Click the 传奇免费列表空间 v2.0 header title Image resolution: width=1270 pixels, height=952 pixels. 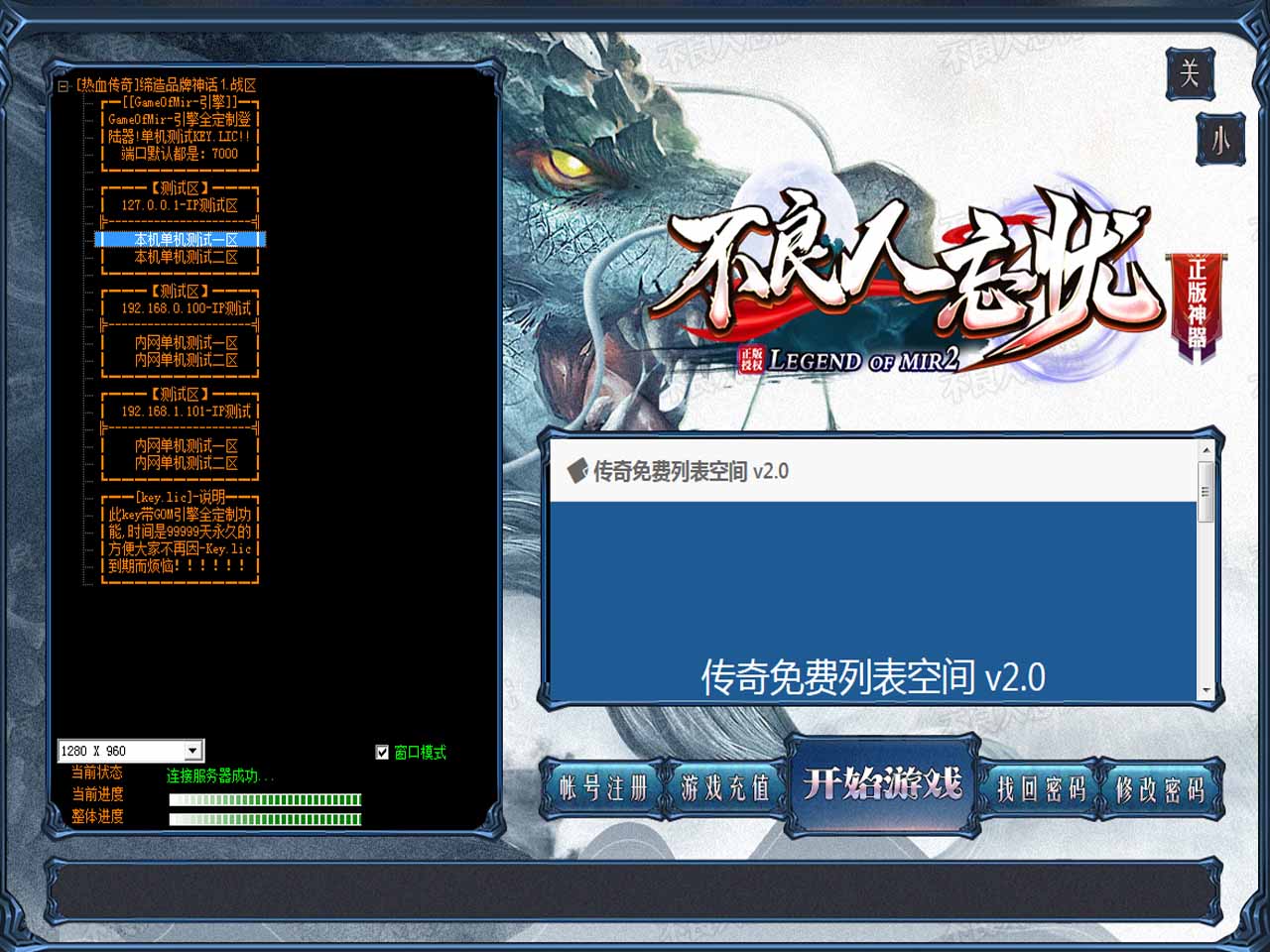(691, 471)
